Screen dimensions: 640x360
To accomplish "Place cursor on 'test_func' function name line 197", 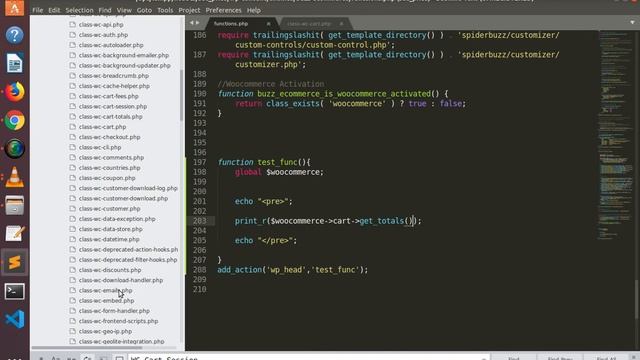I will tap(277, 162).
